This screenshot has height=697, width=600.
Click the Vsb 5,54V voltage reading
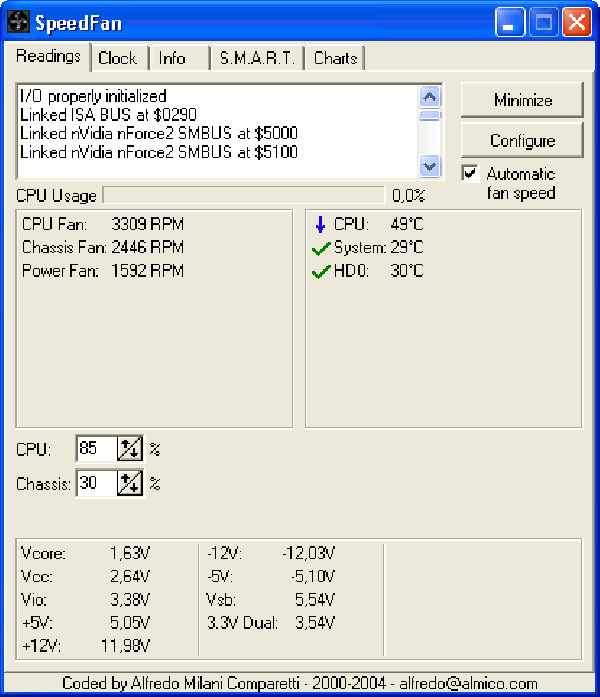coord(271,600)
